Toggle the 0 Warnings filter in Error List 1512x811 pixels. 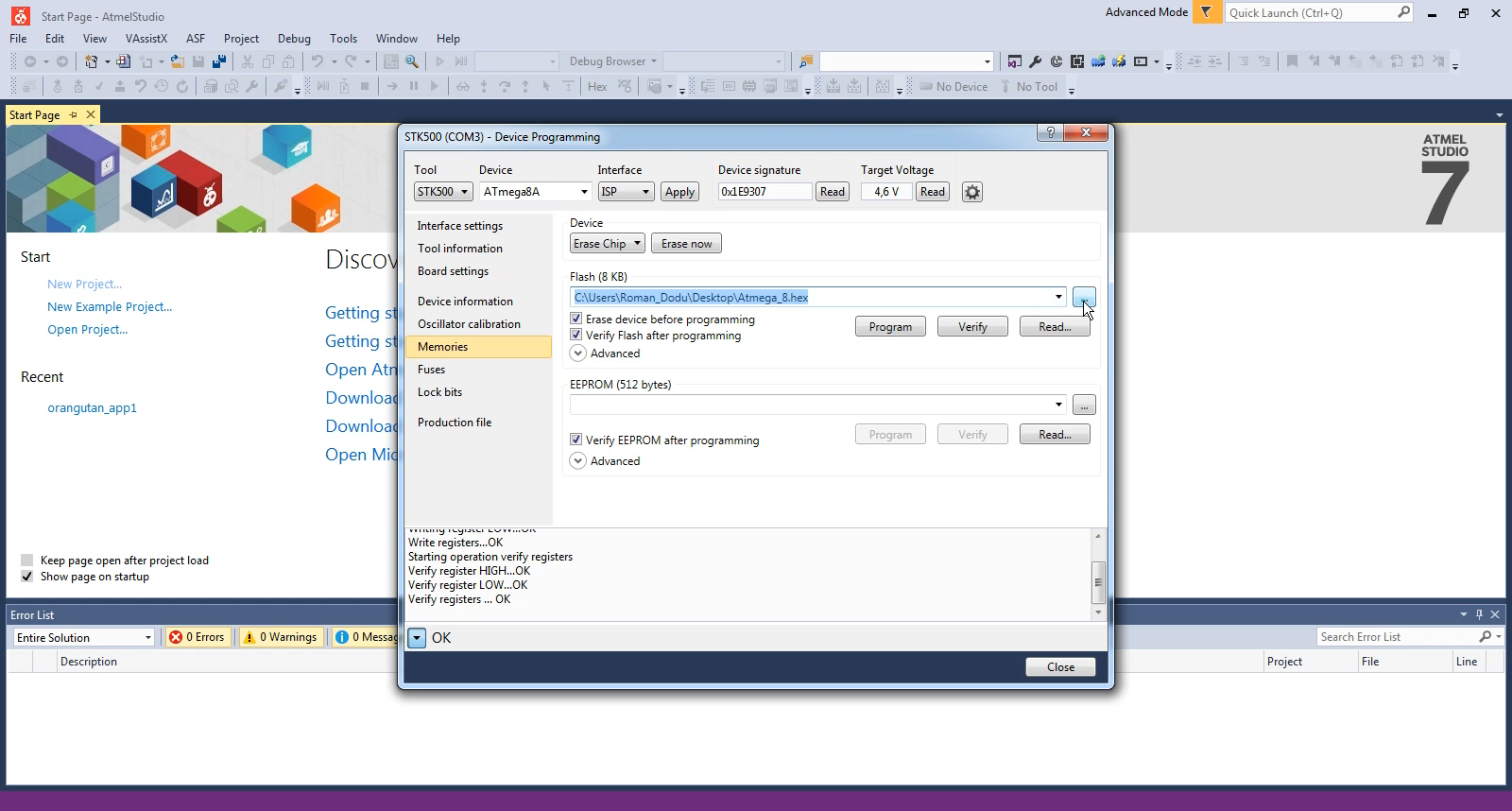tap(281, 637)
